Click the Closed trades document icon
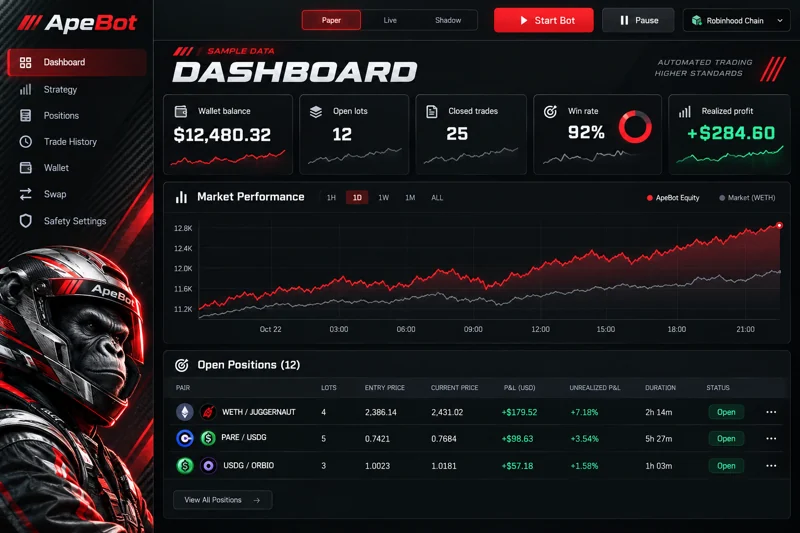Image resolution: width=800 pixels, height=533 pixels. pyautogui.click(x=432, y=111)
